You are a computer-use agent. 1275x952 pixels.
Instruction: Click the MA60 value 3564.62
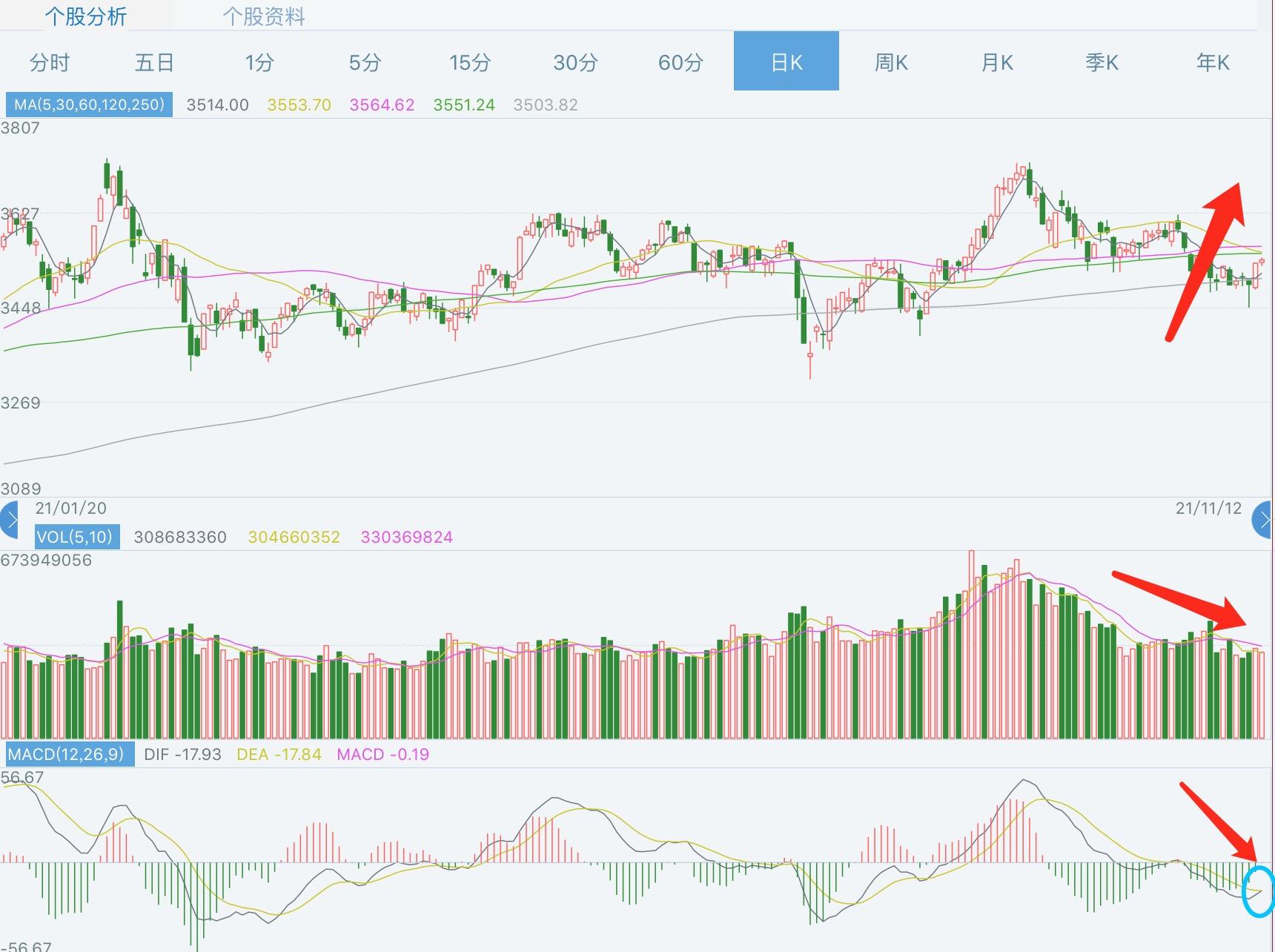click(x=382, y=105)
